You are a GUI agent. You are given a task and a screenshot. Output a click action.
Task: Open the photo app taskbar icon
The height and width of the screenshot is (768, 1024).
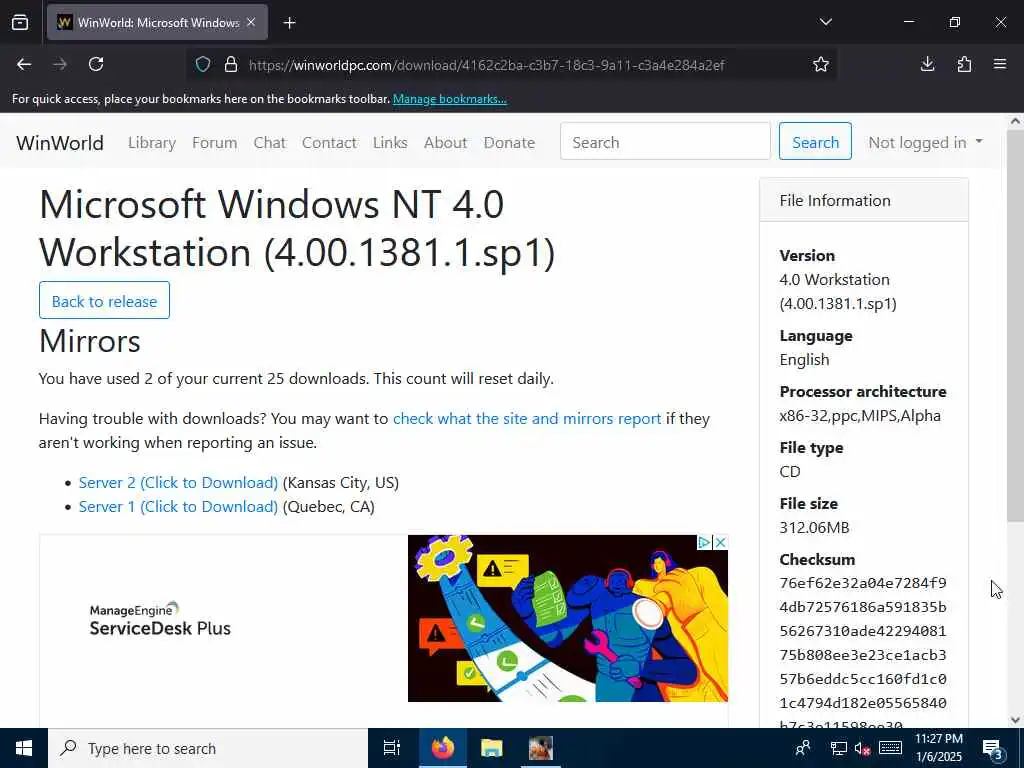[541, 748]
